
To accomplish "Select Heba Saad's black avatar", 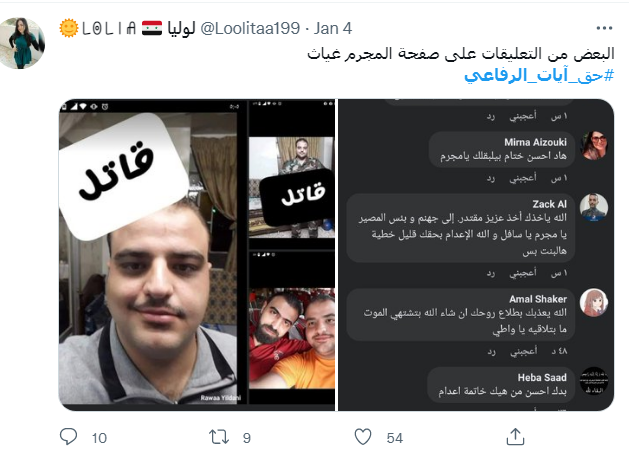I will (594, 380).
